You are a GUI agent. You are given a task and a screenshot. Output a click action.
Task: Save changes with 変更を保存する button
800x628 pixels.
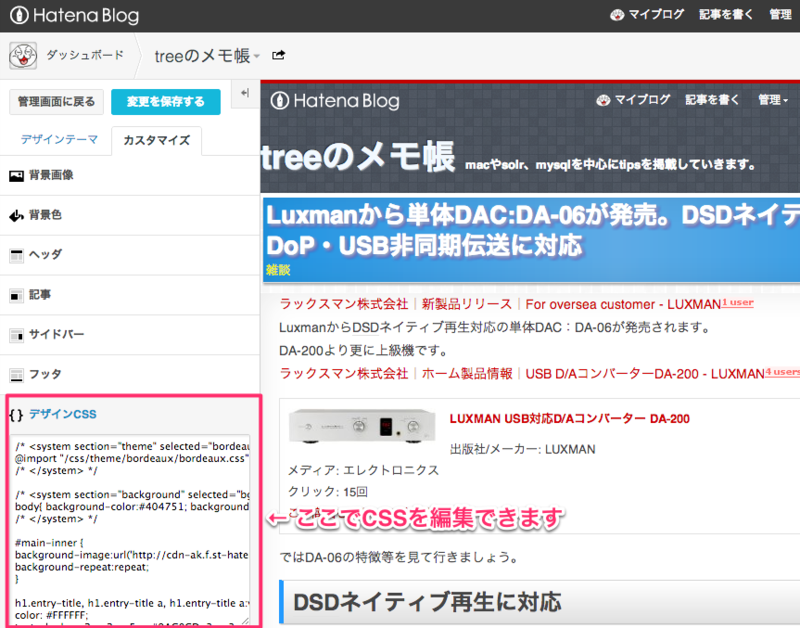pyautogui.click(x=166, y=102)
